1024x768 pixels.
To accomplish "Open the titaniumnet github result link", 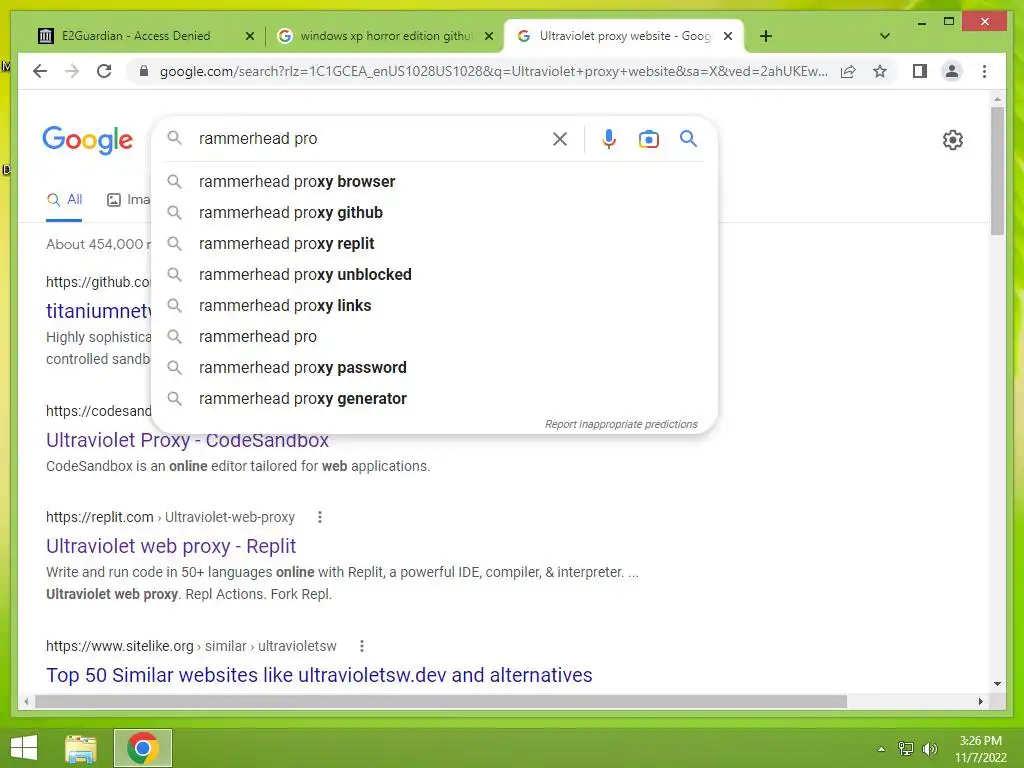I will pos(99,311).
